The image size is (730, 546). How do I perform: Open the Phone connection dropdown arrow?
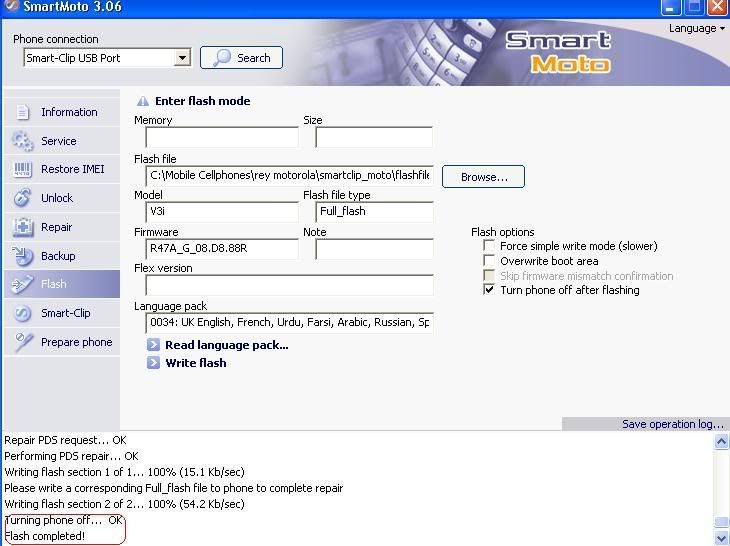pyautogui.click(x=182, y=58)
